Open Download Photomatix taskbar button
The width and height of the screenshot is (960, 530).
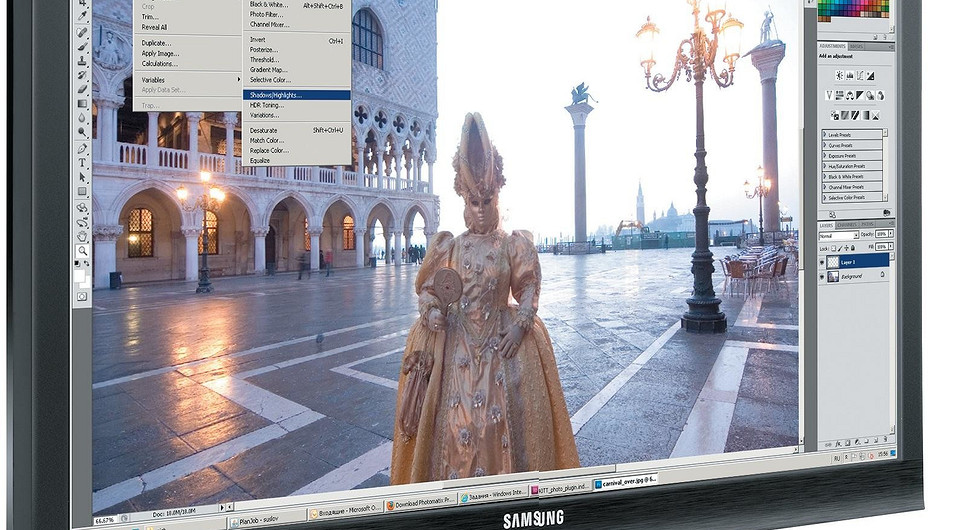click(421, 504)
